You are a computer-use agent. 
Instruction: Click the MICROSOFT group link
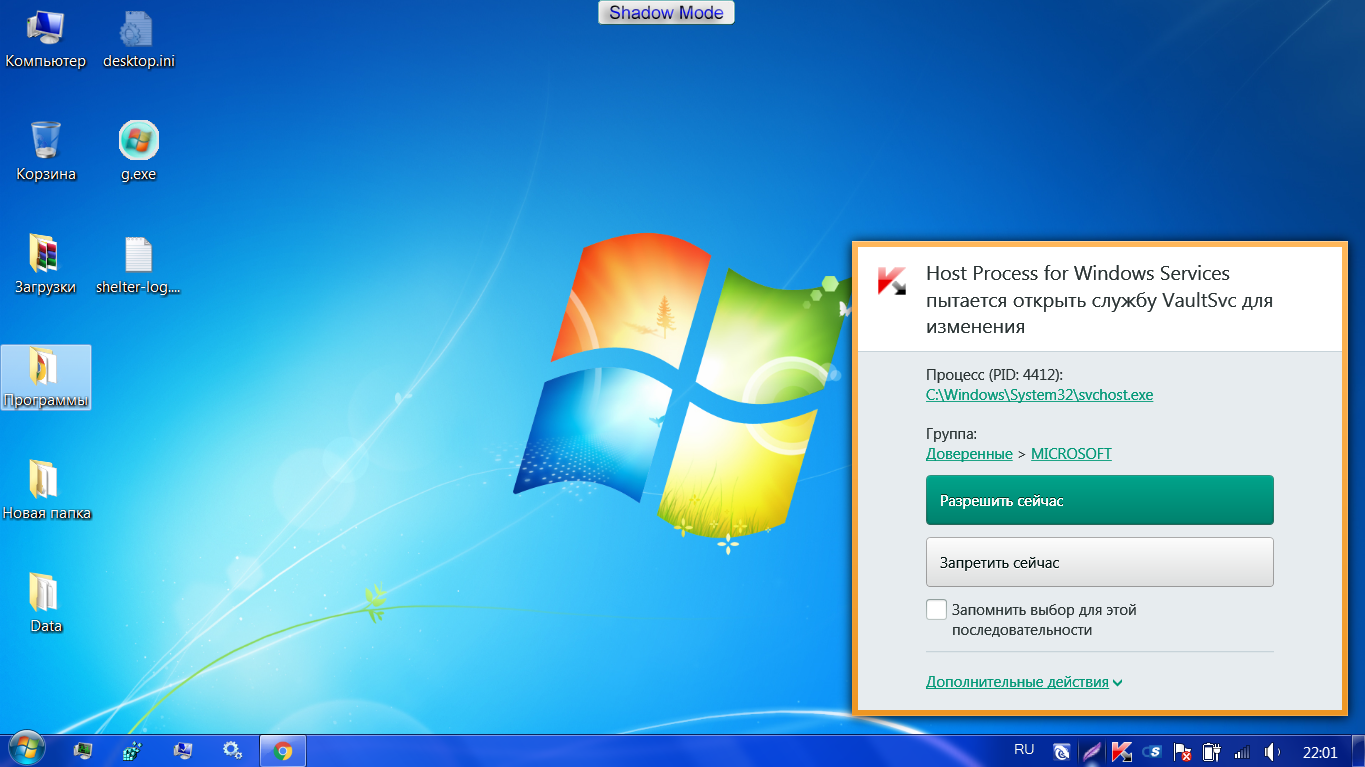(1071, 454)
